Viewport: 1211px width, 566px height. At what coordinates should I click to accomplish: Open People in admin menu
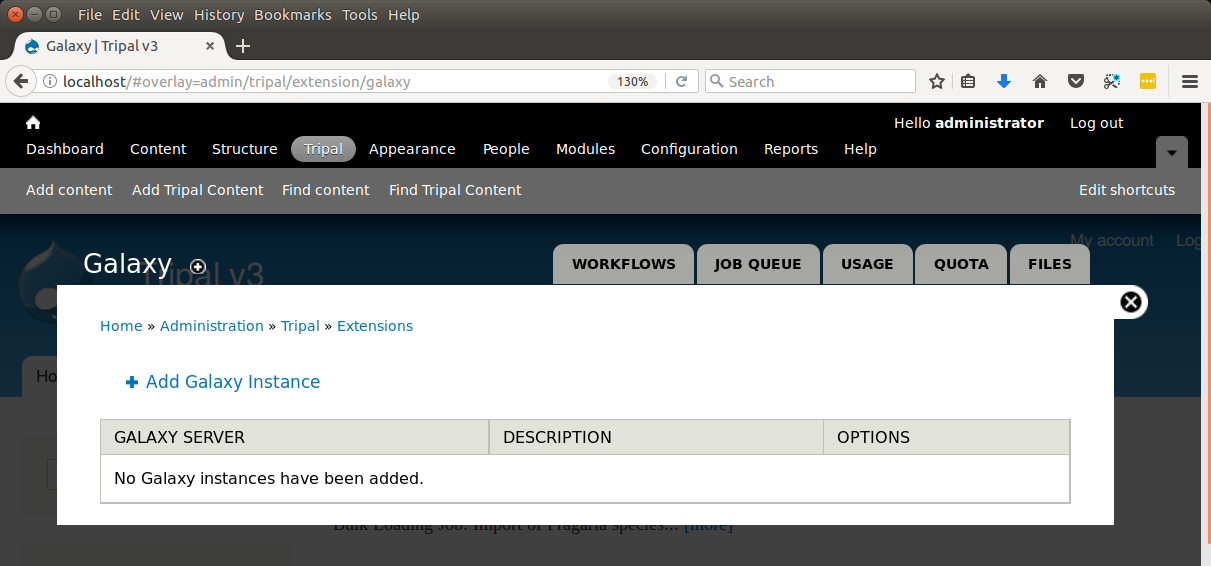(506, 149)
